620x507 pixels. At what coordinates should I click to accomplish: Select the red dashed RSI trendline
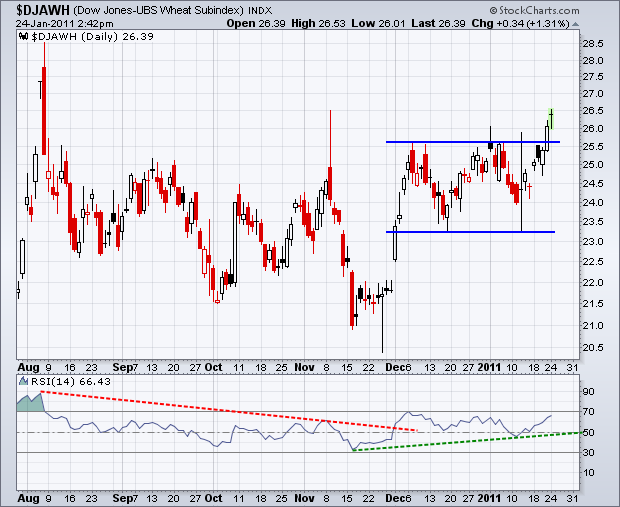coord(229,411)
